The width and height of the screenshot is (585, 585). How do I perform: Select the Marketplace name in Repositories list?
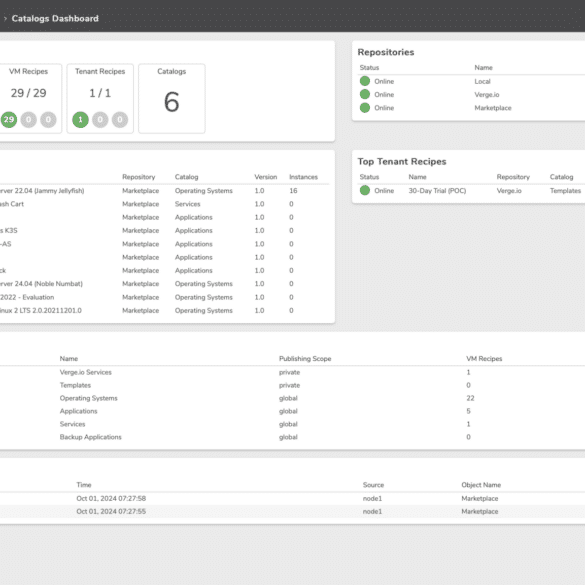click(493, 108)
